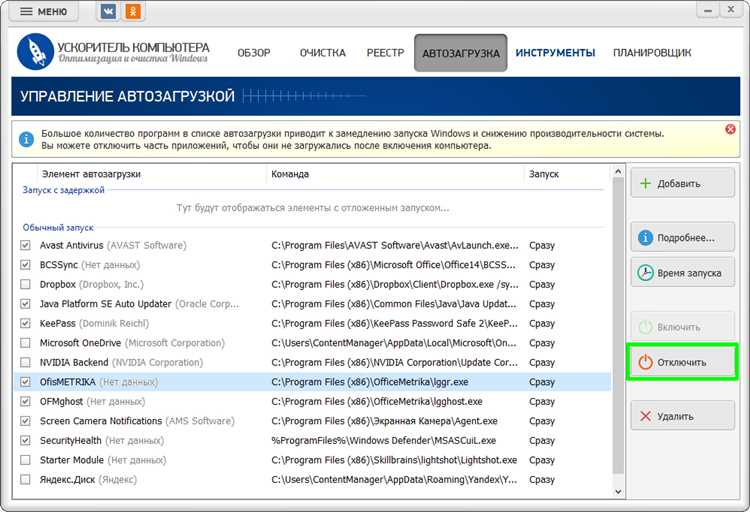The width and height of the screenshot is (750, 512).
Task: Close the yellow notice with the red X
Action: [730, 129]
